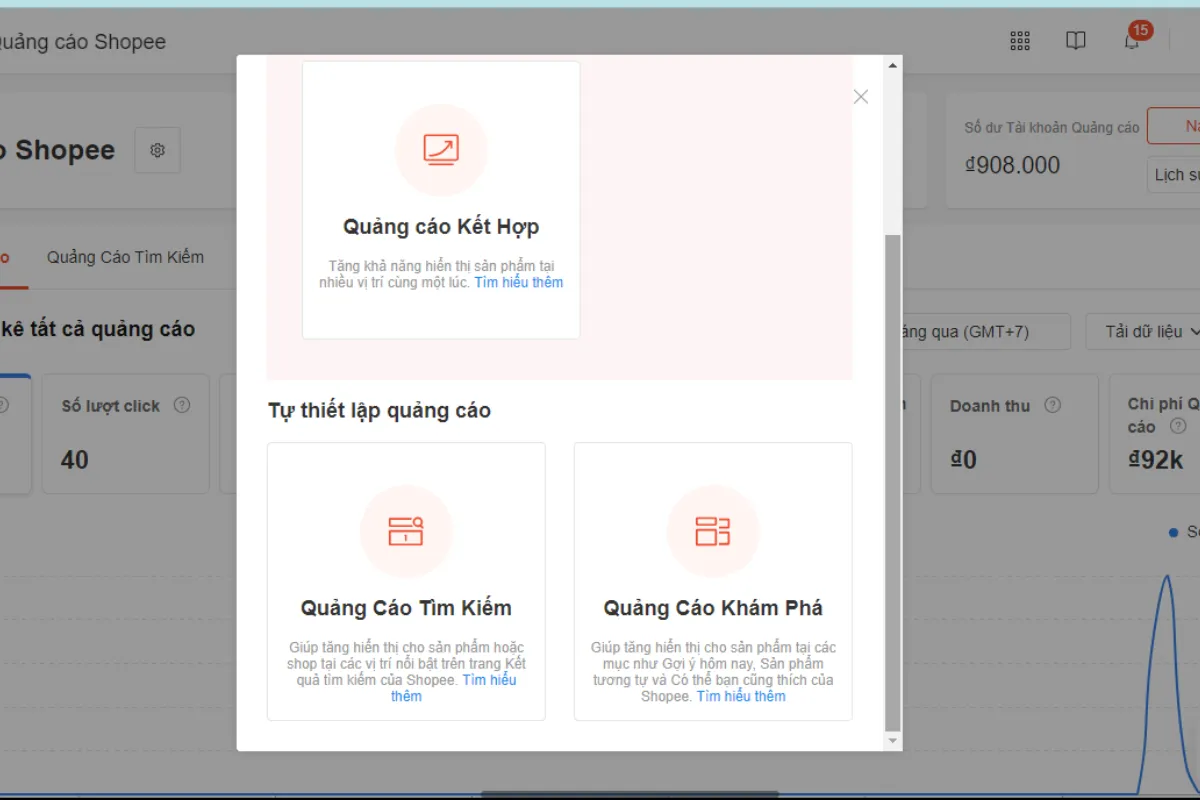The image size is (1200, 800).
Task: Click the Số dư Tài khoản Quảng cáo label
Action: (1052, 127)
